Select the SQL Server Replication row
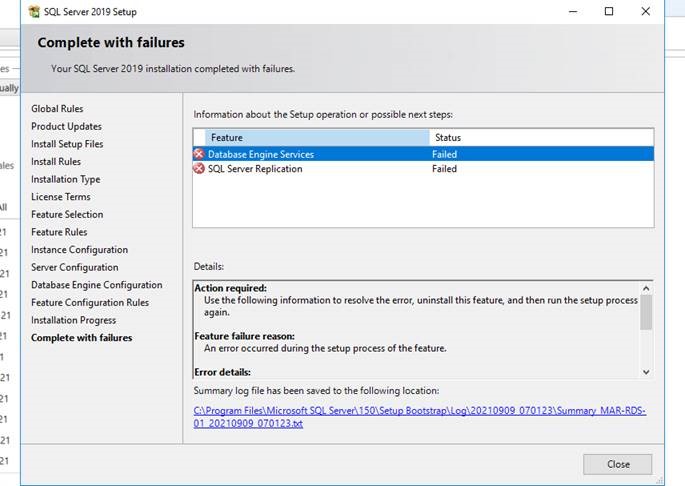Screen dimensions: 685x486 pyautogui.click(x=423, y=169)
